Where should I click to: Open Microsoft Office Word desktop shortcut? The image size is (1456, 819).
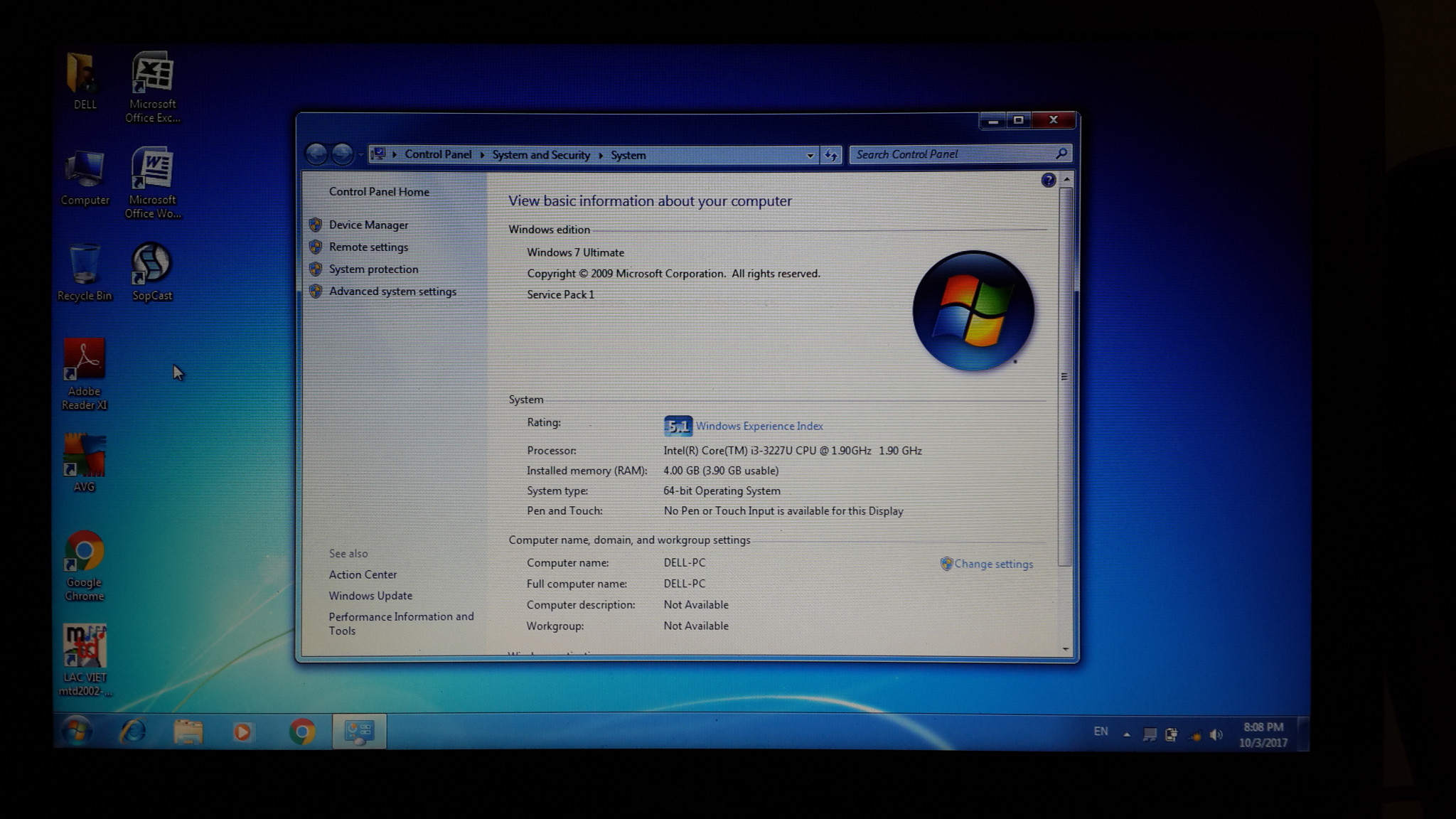pyautogui.click(x=152, y=183)
